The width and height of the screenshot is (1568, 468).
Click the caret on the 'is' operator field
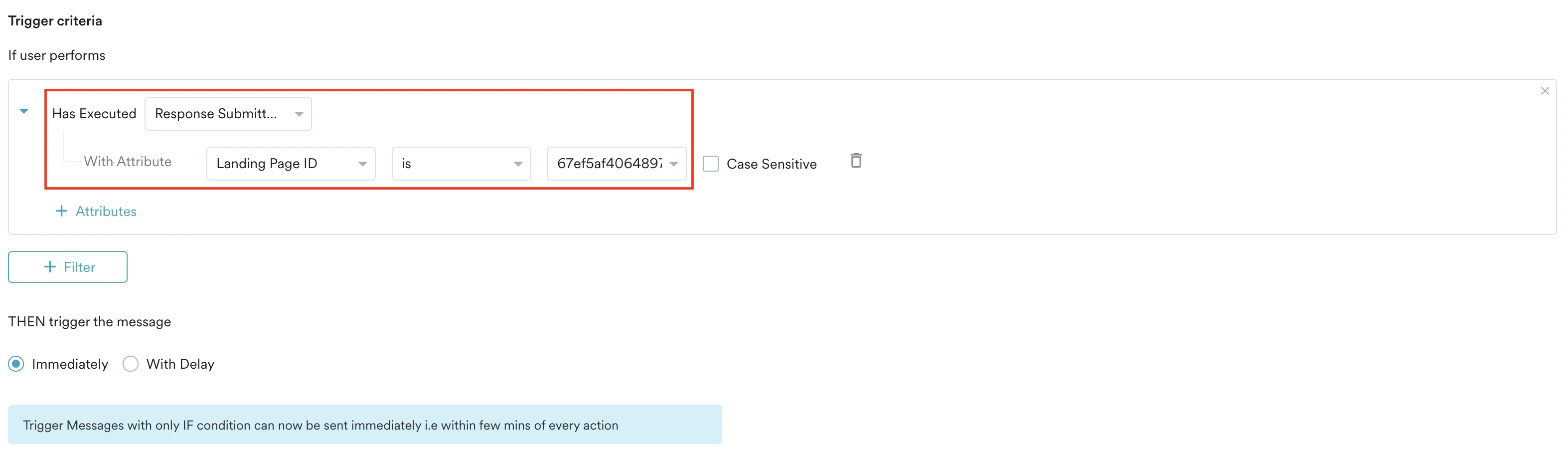click(x=518, y=163)
